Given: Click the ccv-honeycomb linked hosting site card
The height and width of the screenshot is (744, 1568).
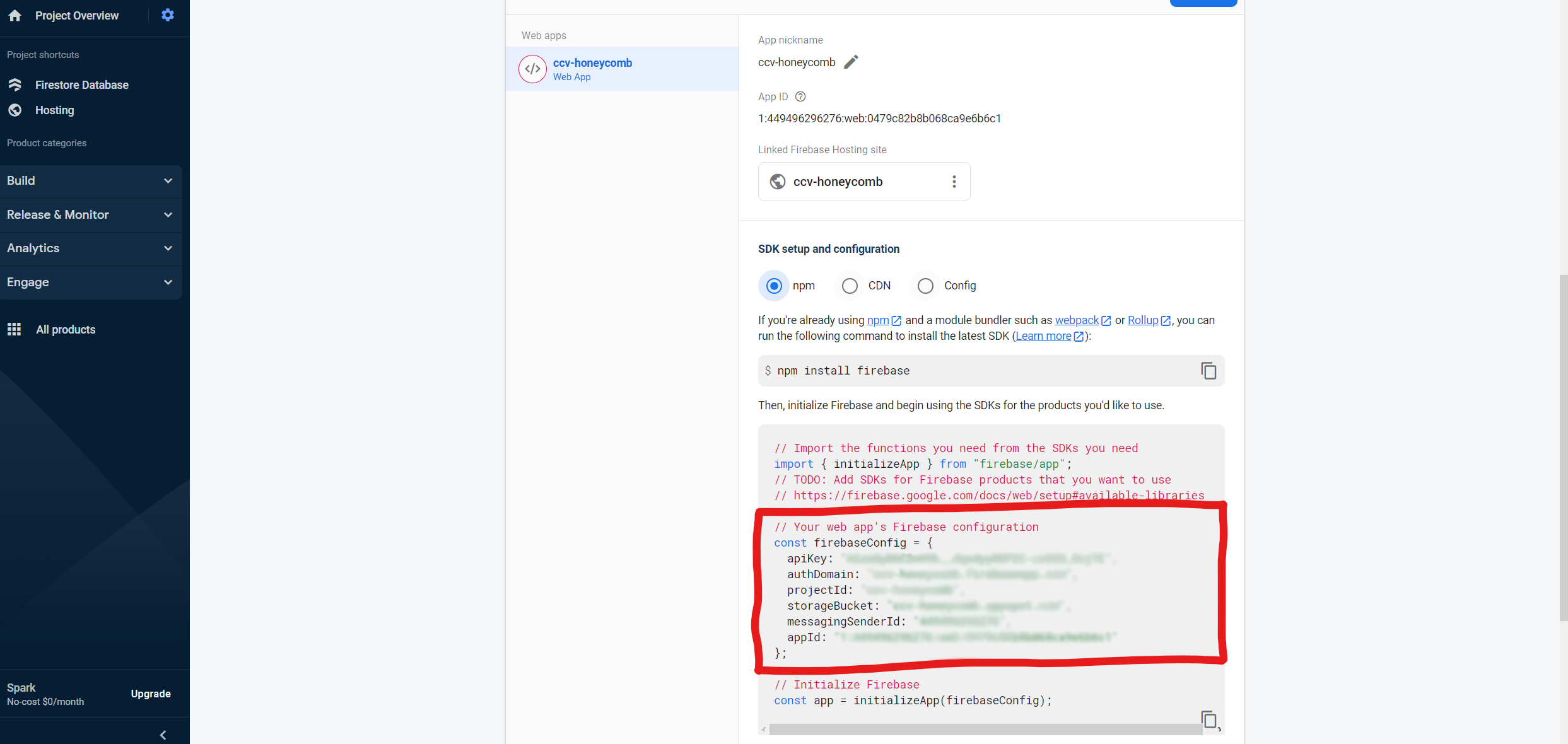Looking at the screenshot, I should (864, 182).
